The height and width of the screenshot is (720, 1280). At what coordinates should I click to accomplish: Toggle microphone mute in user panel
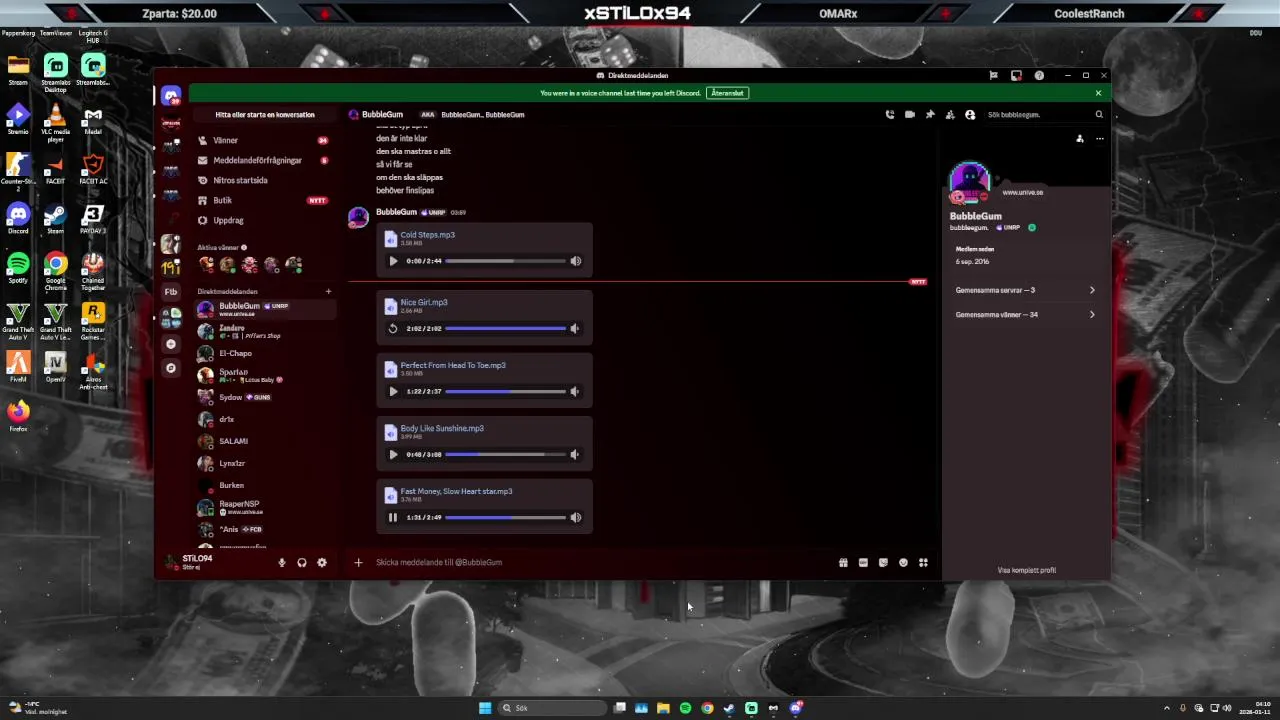point(282,563)
